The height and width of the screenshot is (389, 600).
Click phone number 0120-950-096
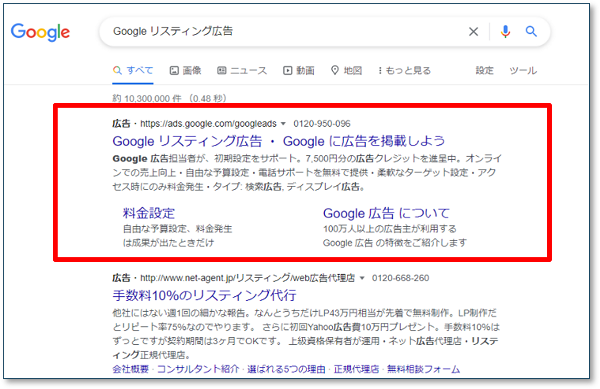tap(322, 124)
